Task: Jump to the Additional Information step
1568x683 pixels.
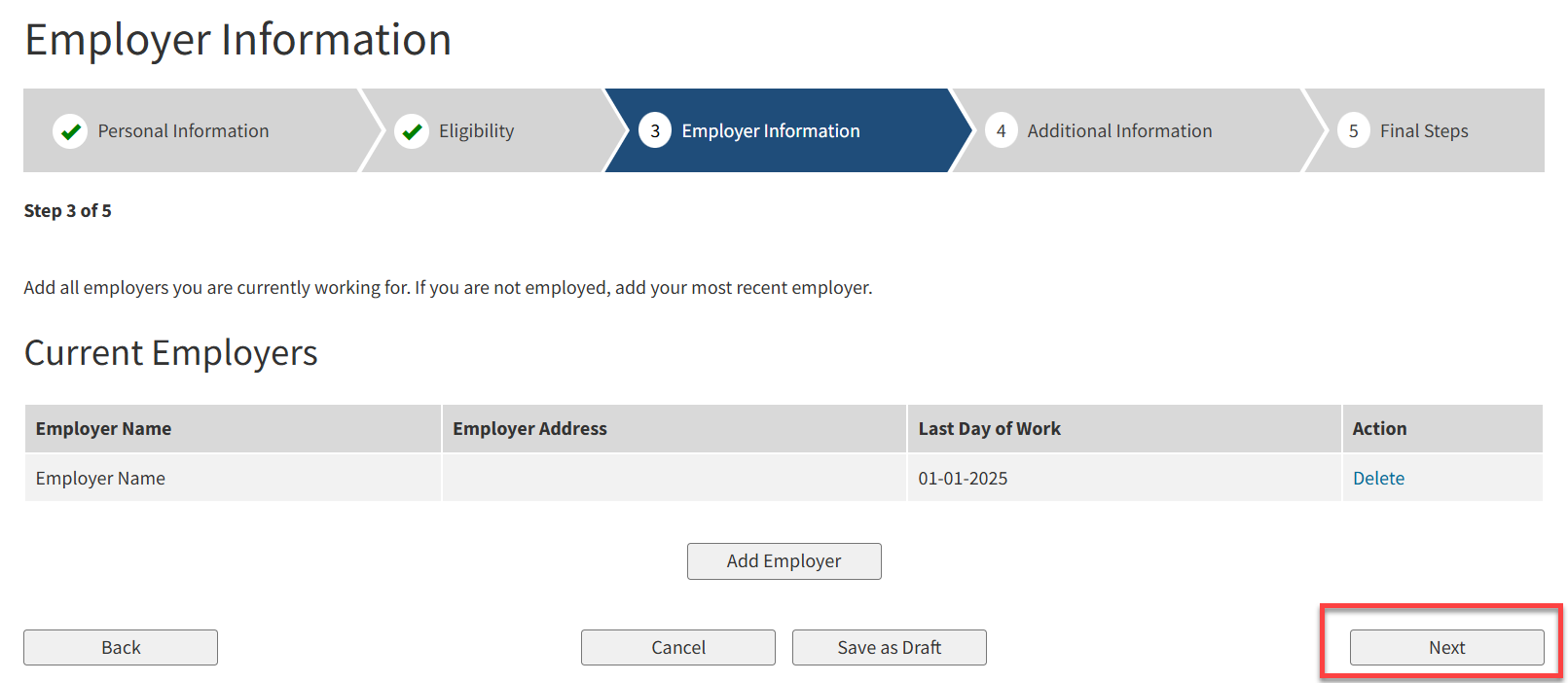Action: [x=1119, y=131]
